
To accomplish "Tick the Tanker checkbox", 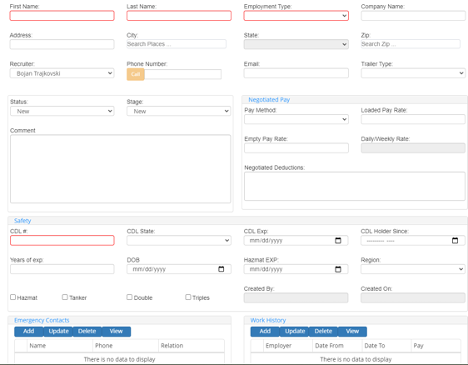I will click(x=65, y=297).
